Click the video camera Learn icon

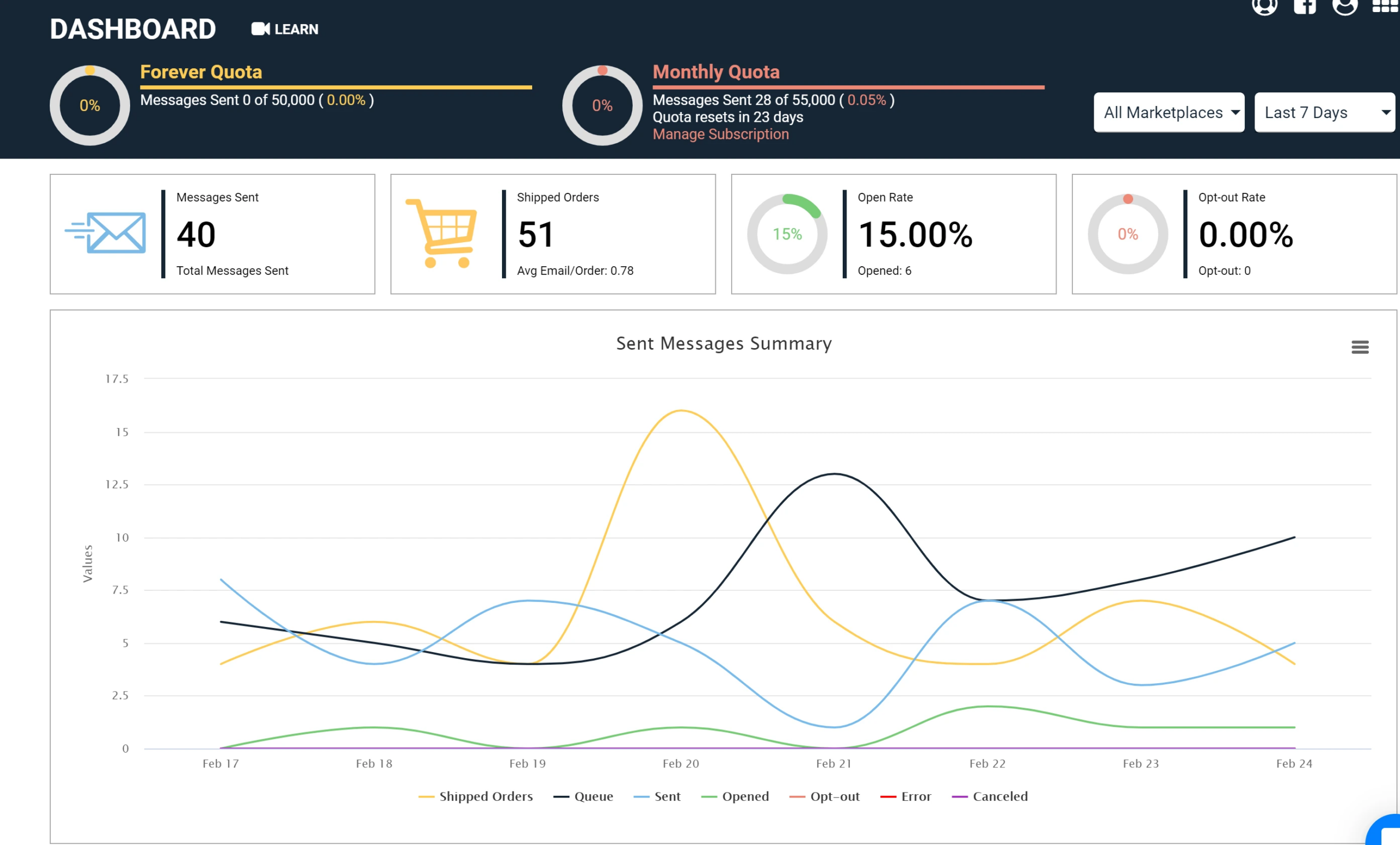tap(260, 29)
